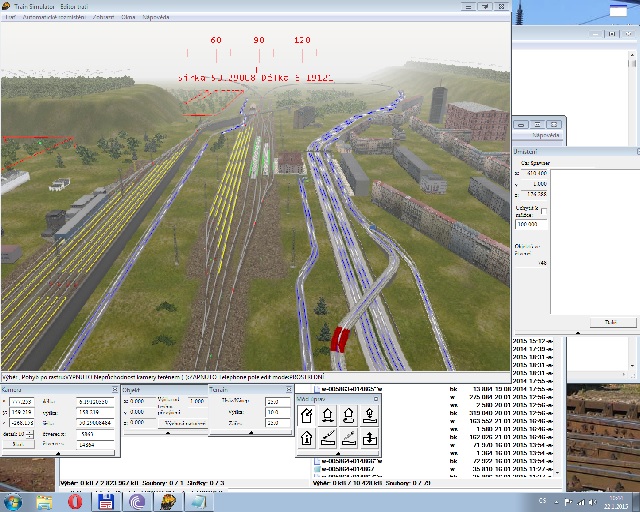Toggle the checkbox in the Umístění panel

coord(544,211)
